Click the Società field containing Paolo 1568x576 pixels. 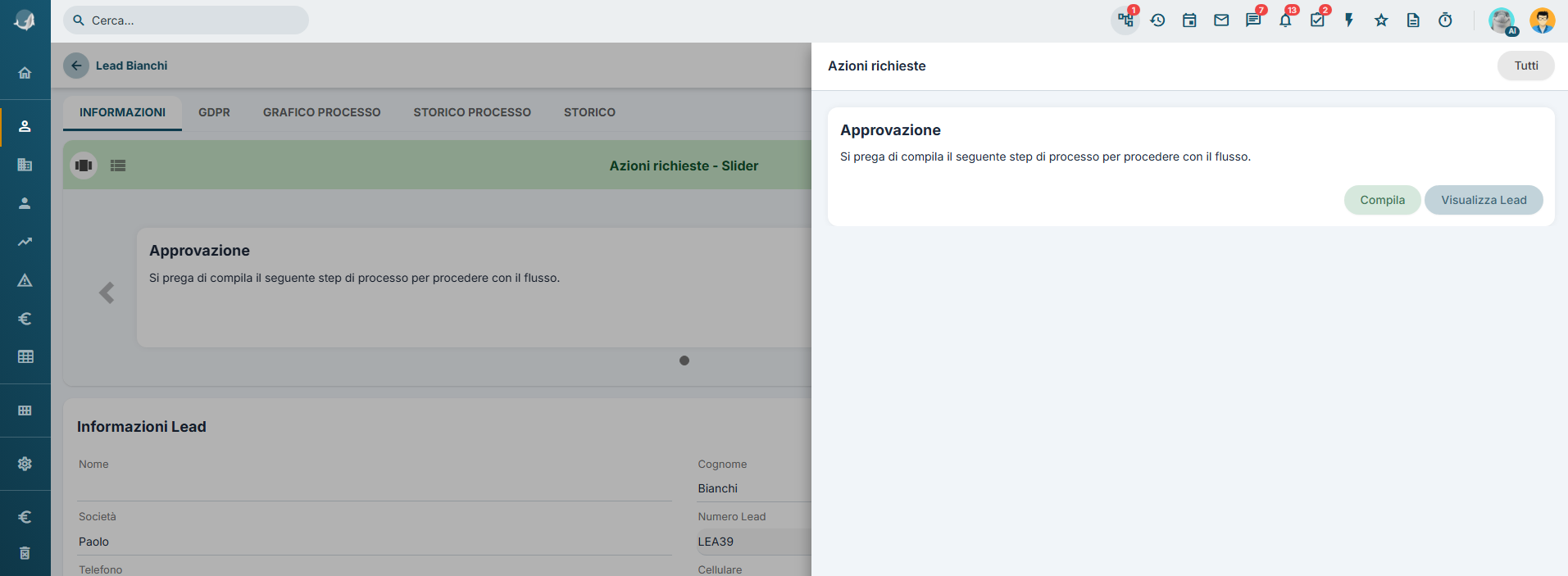coord(375,542)
